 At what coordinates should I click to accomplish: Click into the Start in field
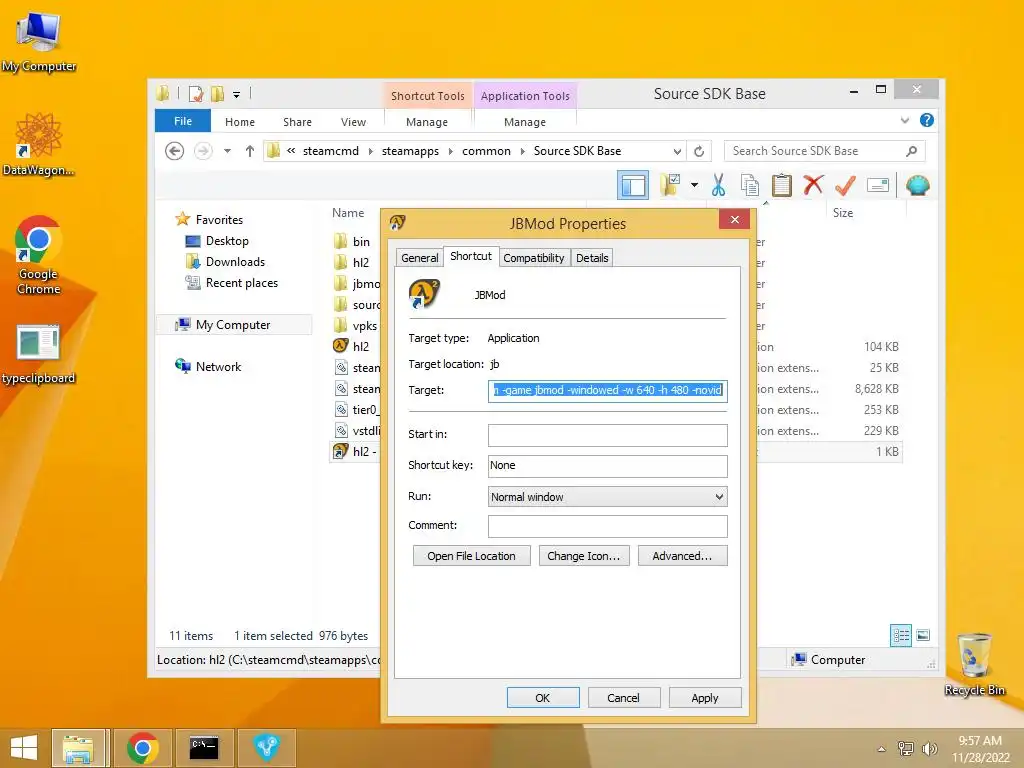pos(607,435)
